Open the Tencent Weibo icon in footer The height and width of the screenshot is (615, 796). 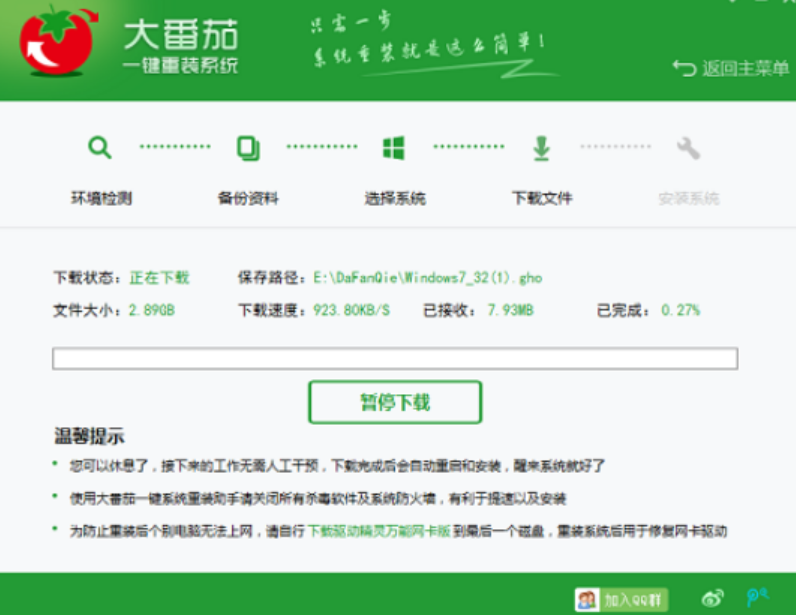coord(757,598)
